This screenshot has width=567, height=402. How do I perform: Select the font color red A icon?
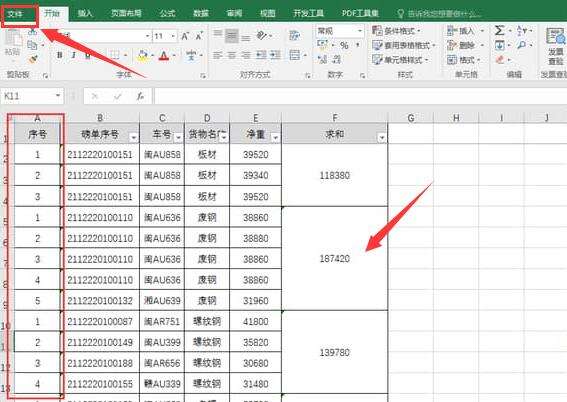tap(164, 56)
